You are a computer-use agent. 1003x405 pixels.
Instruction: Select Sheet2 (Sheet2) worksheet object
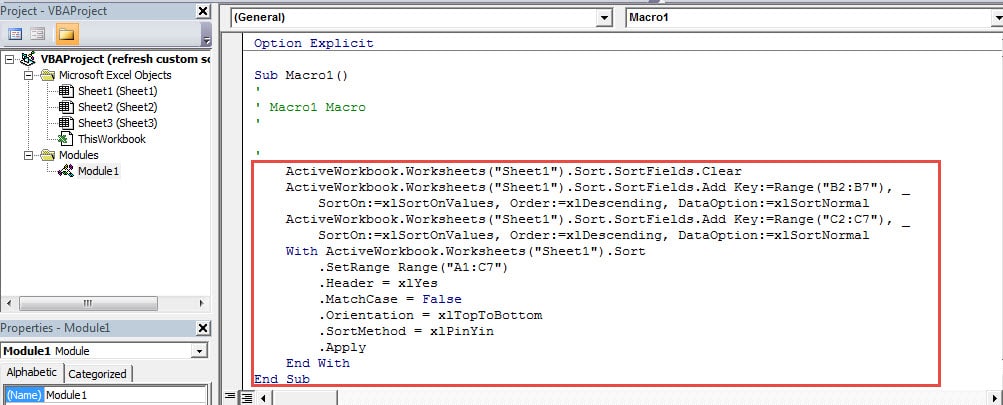pyautogui.click(x=117, y=107)
